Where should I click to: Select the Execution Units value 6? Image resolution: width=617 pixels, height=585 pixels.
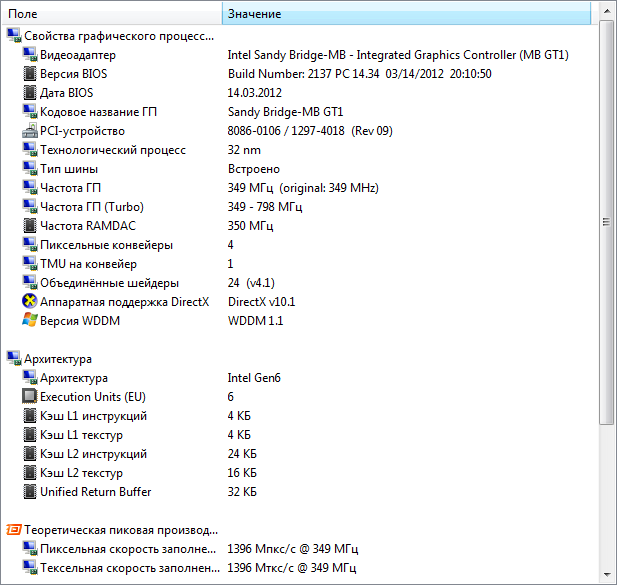[x=231, y=397]
